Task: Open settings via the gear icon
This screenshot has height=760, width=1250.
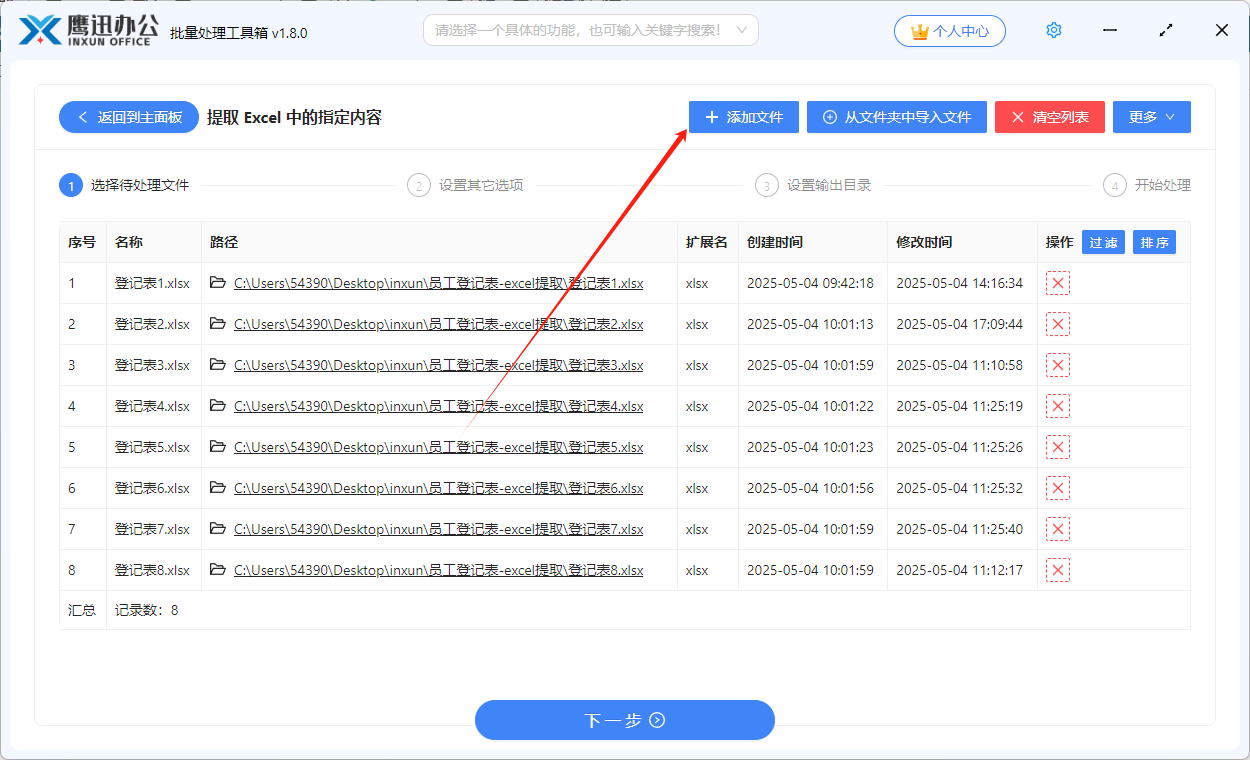Action: point(1053,30)
